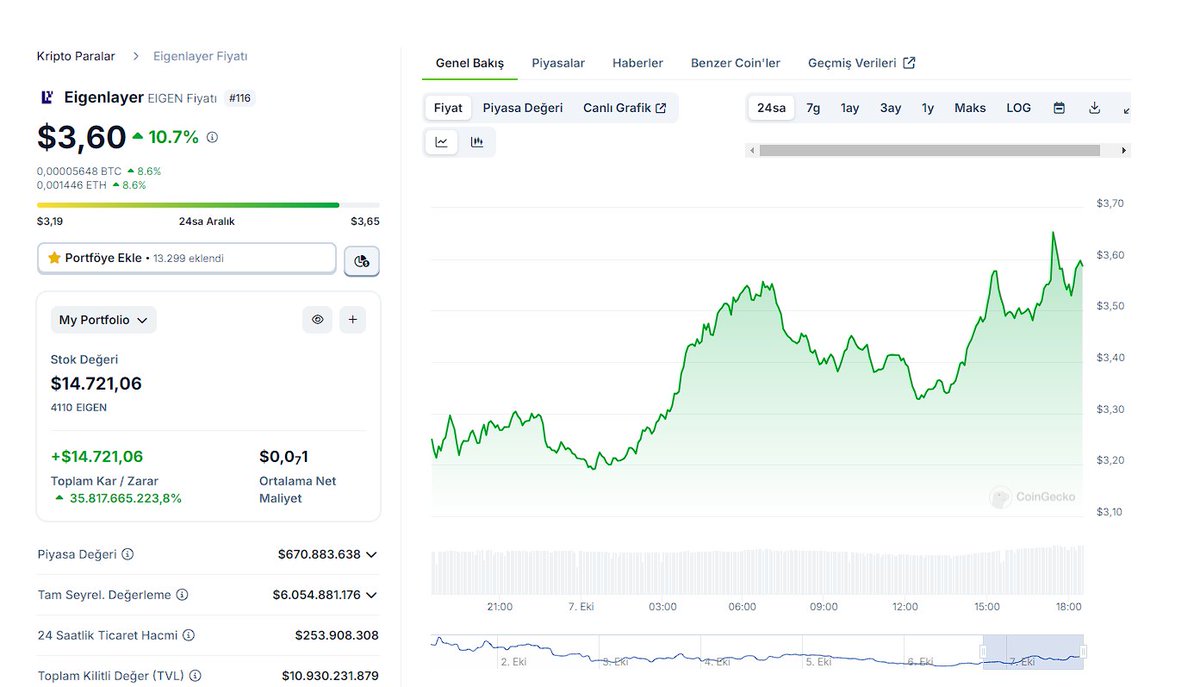Click the volume bars below the chart

point(757,572)
